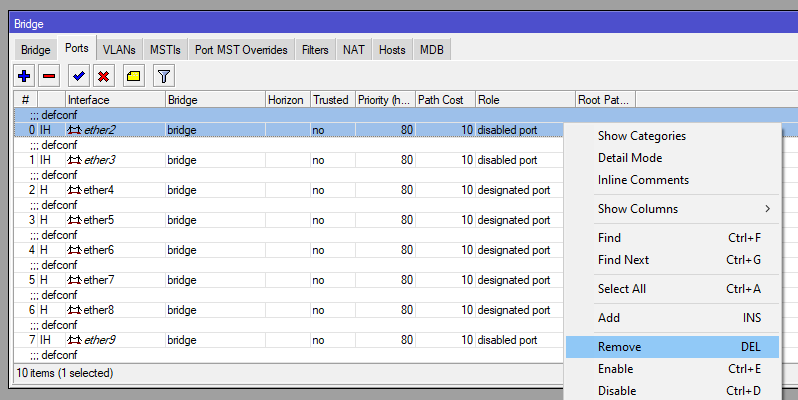
Task: Select the ether7 interface name
Action: (x=99, y=280)
